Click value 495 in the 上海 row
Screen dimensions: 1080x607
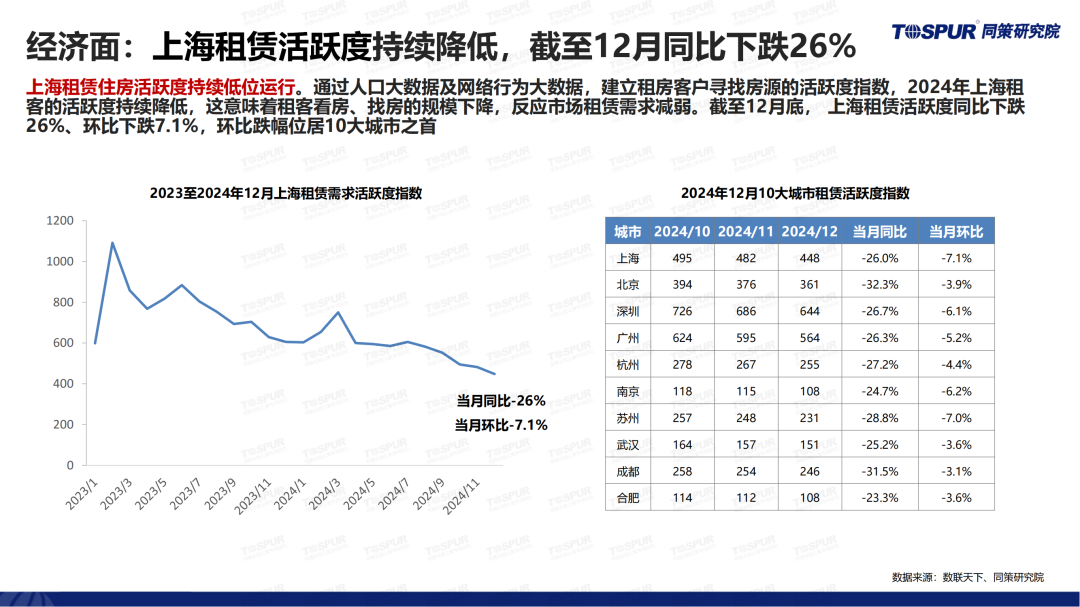coord(682,258)
